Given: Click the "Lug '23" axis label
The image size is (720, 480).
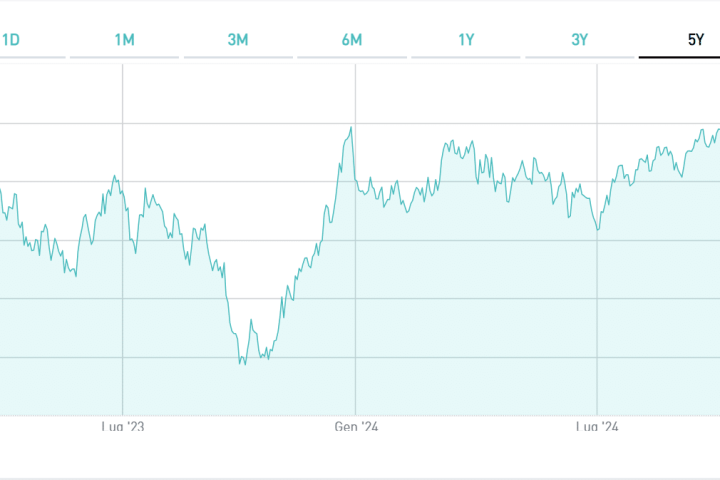Looking at the screenshot, I should click(122, 427).
